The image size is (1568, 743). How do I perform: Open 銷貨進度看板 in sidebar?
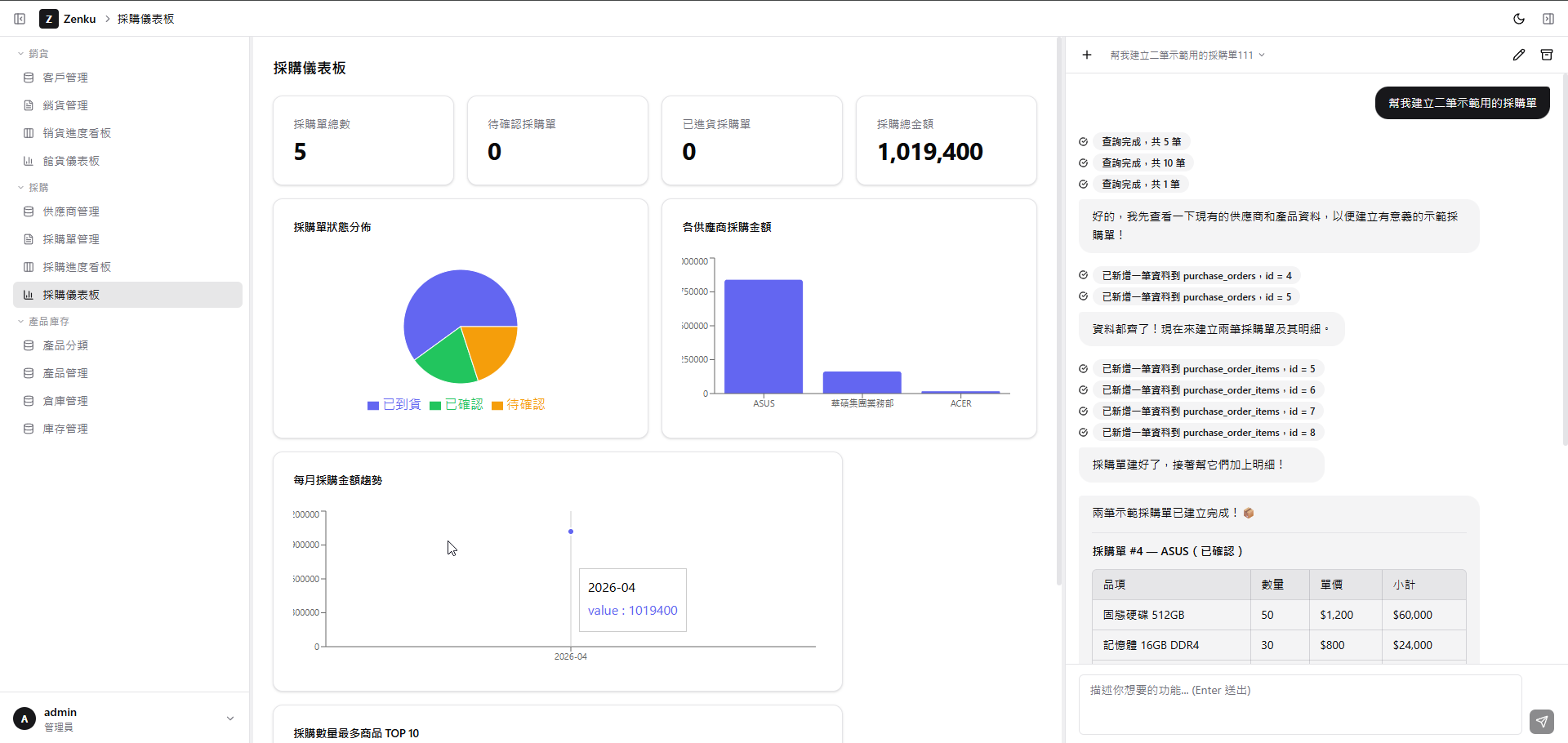click(x=127, y=133)
